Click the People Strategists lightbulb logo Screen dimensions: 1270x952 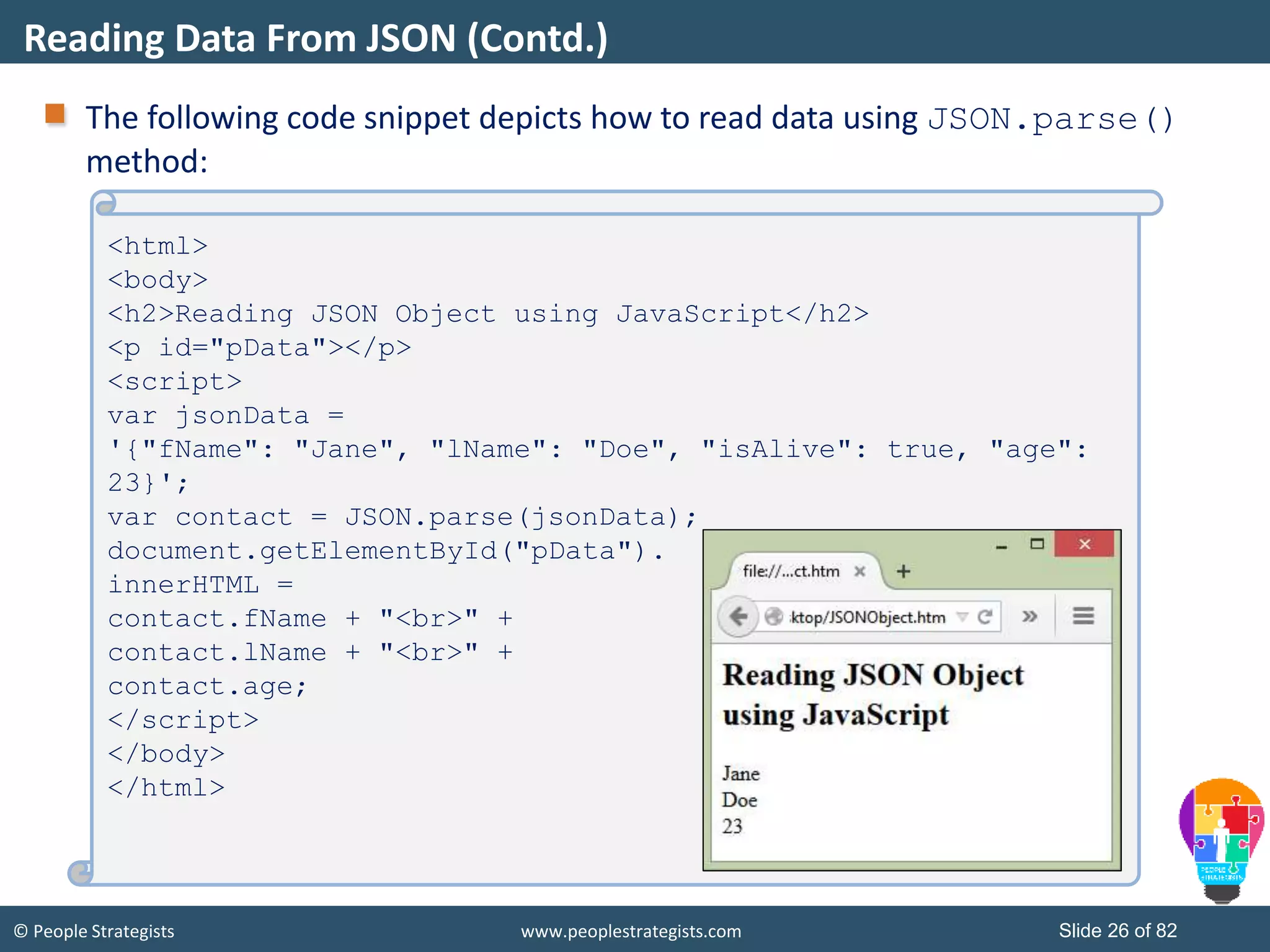click(x=1221, y=840)
